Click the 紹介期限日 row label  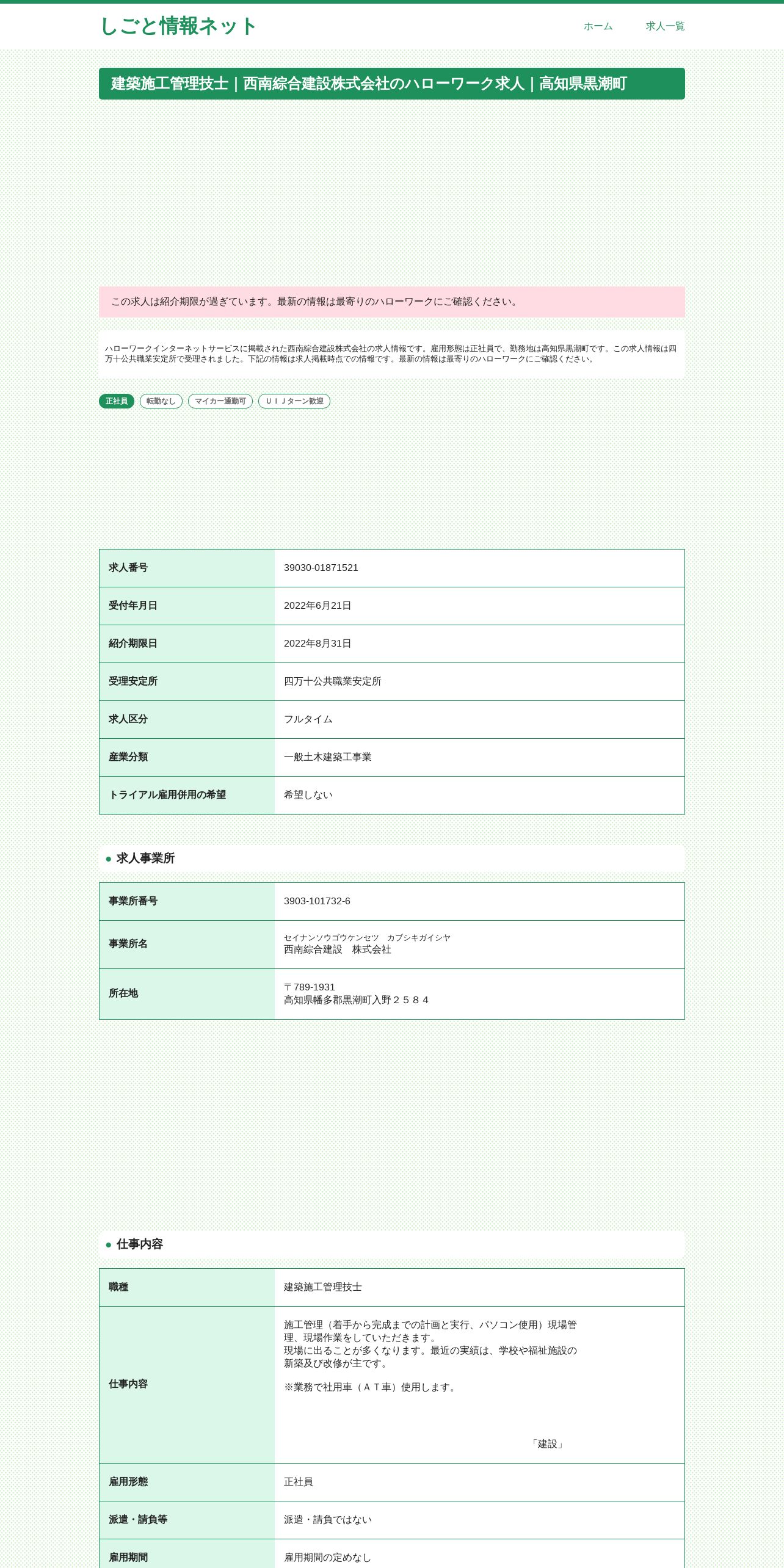[133, 644]
